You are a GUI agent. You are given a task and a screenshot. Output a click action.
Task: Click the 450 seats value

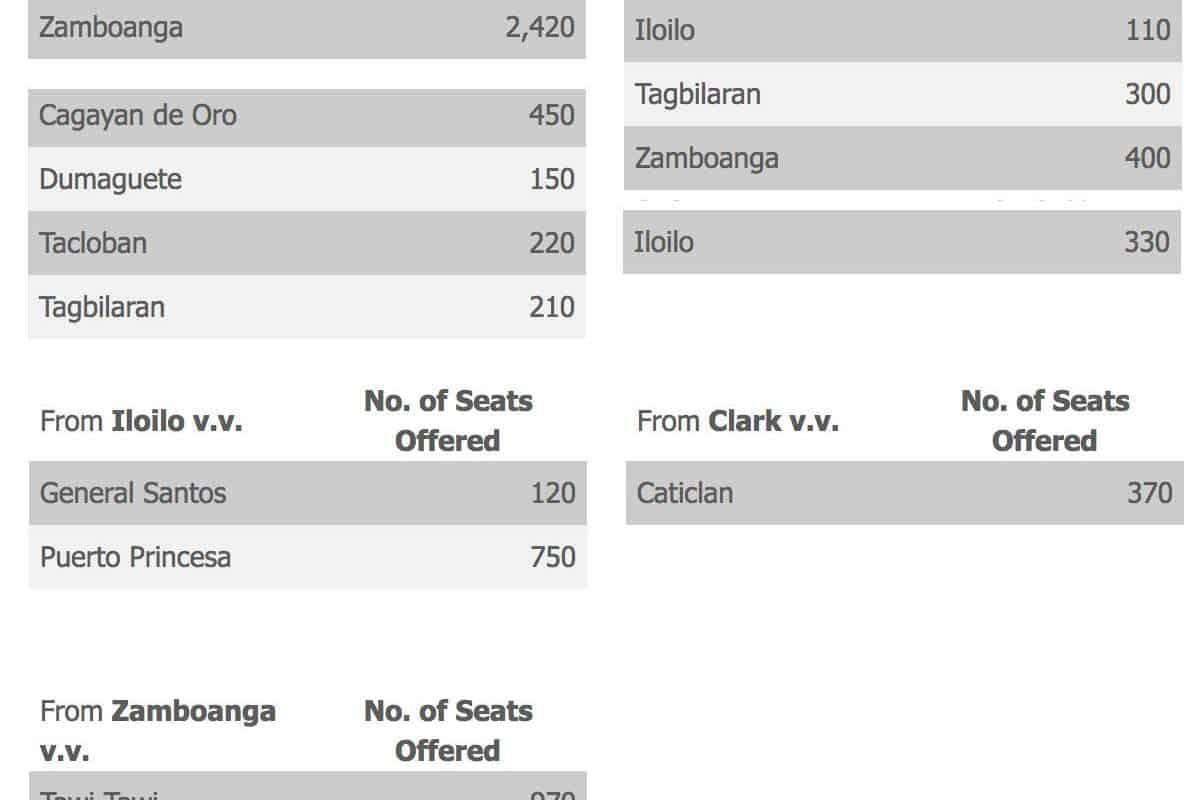(552, 116)
